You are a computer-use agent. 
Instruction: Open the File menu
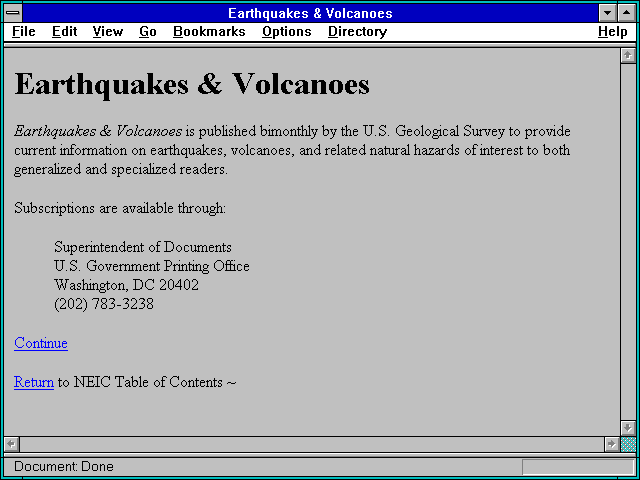(24, 32)
